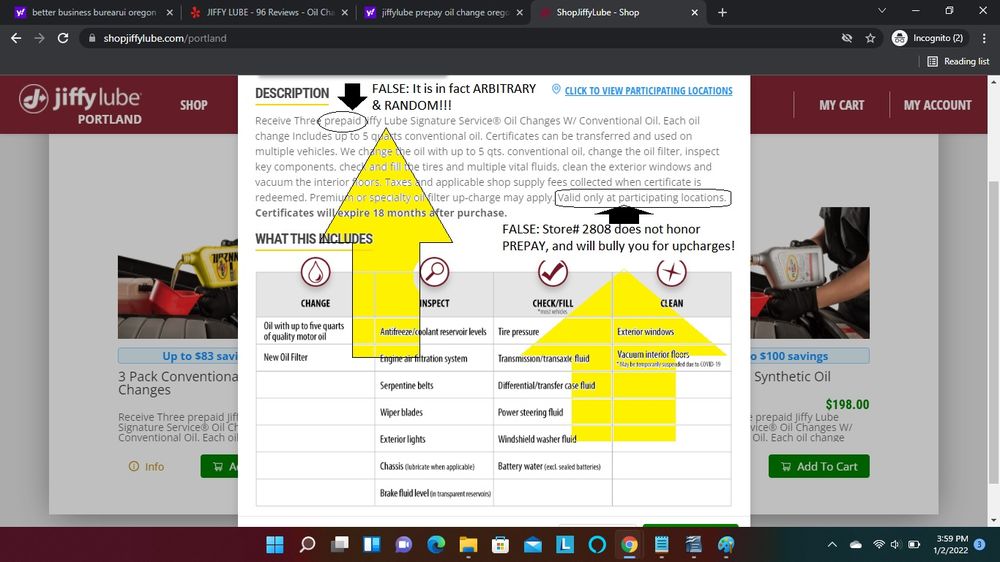Click to view participating locations link
This screenshot has width=1000, height=562.
click(648, 91)
